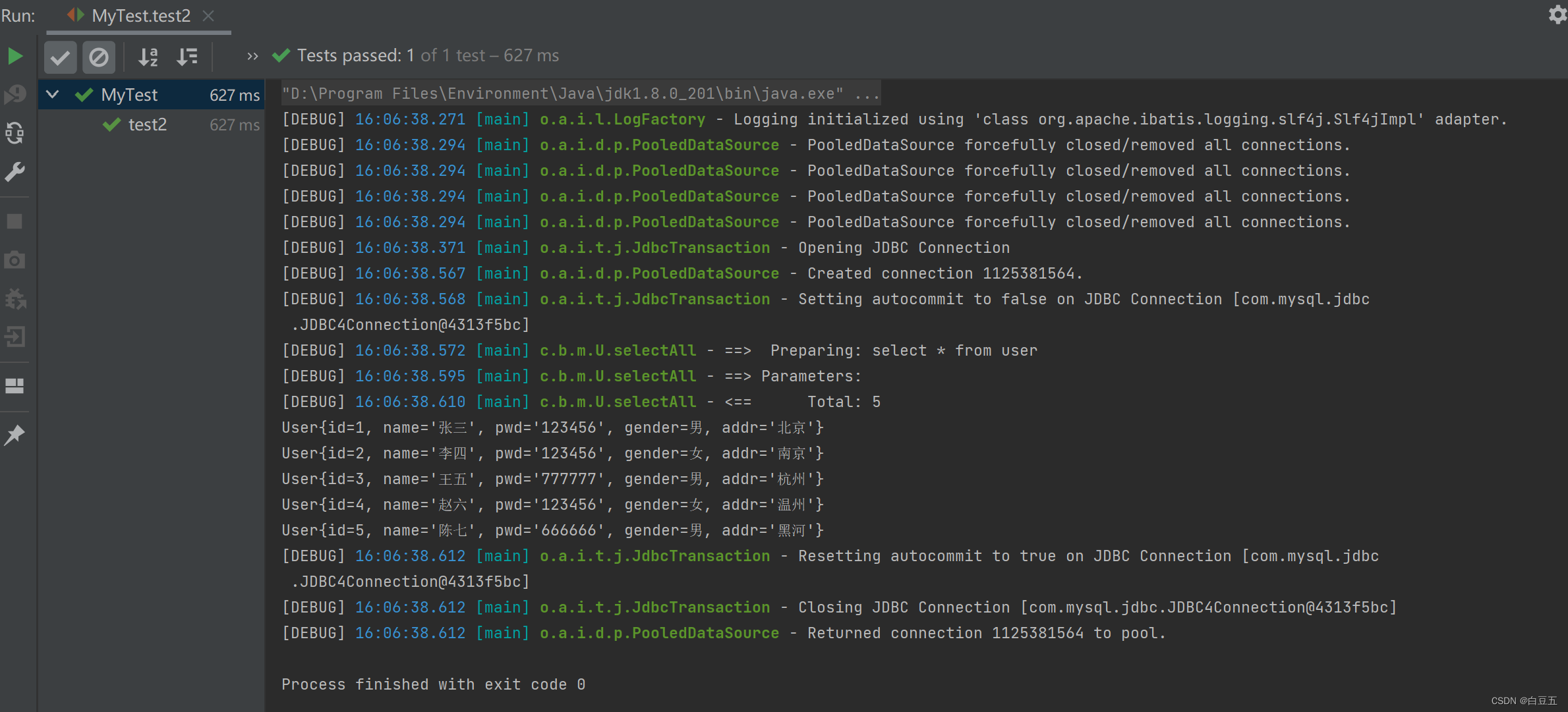Screen dimensions: 1568x712
Task: Click the Pin Tab icon
Action: pyautogui.click(x=15, y=435)
